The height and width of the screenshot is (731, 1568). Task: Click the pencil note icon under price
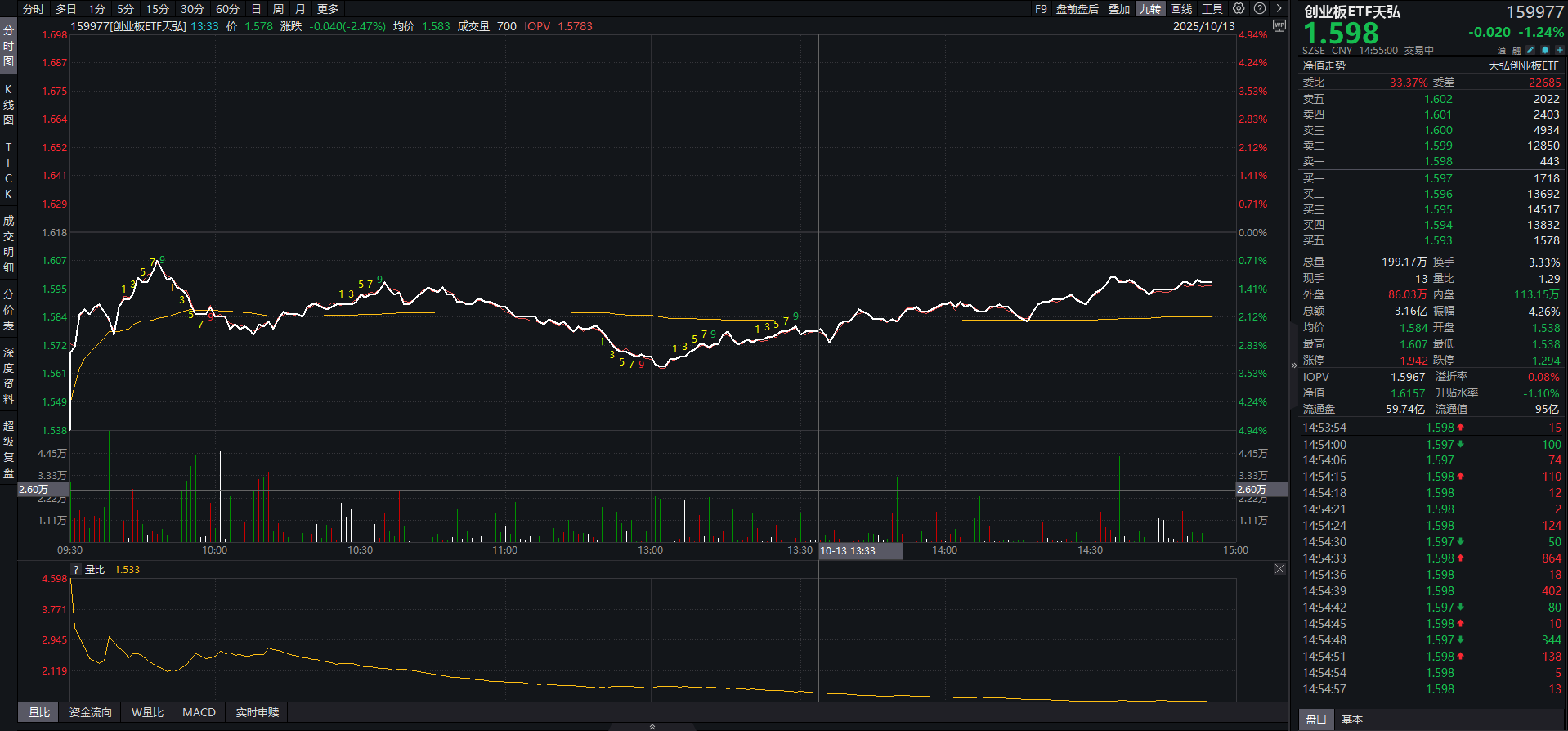coord(1530,51)
